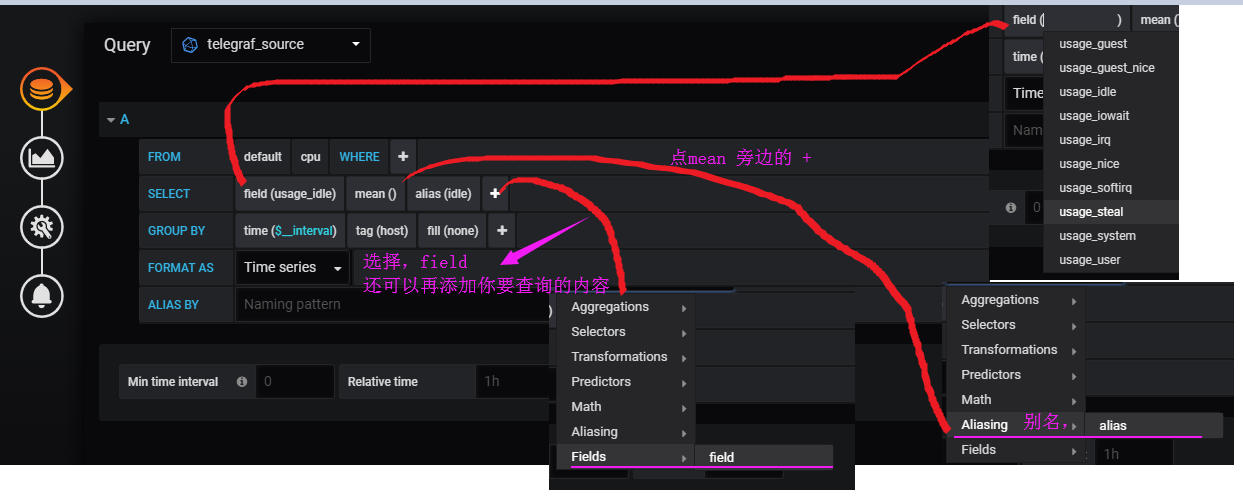Open the Time series format dropdown
This screenshot has height=503, width=1243.
coord(292,268)
